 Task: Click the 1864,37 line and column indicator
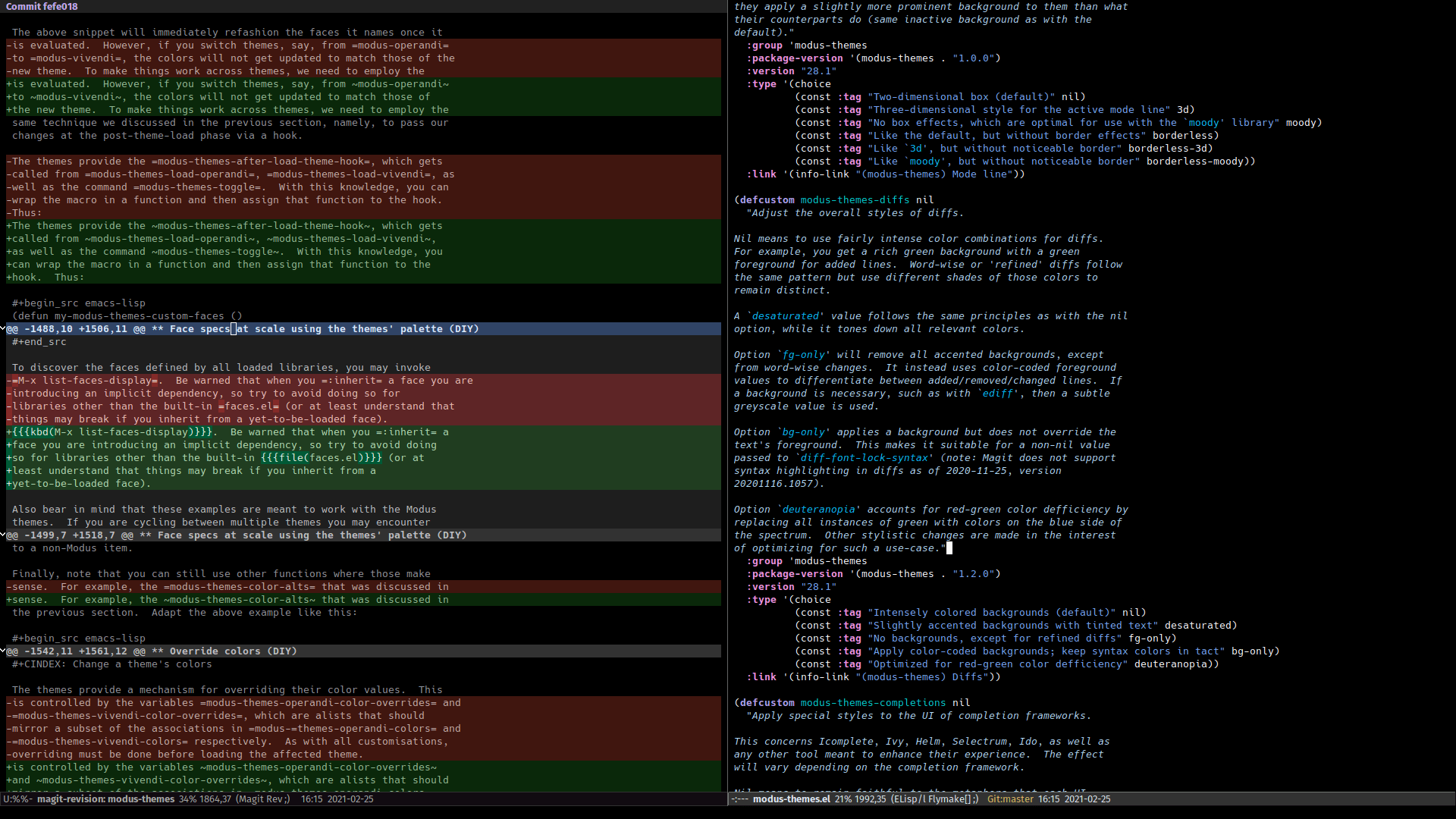tap(215, 799)
